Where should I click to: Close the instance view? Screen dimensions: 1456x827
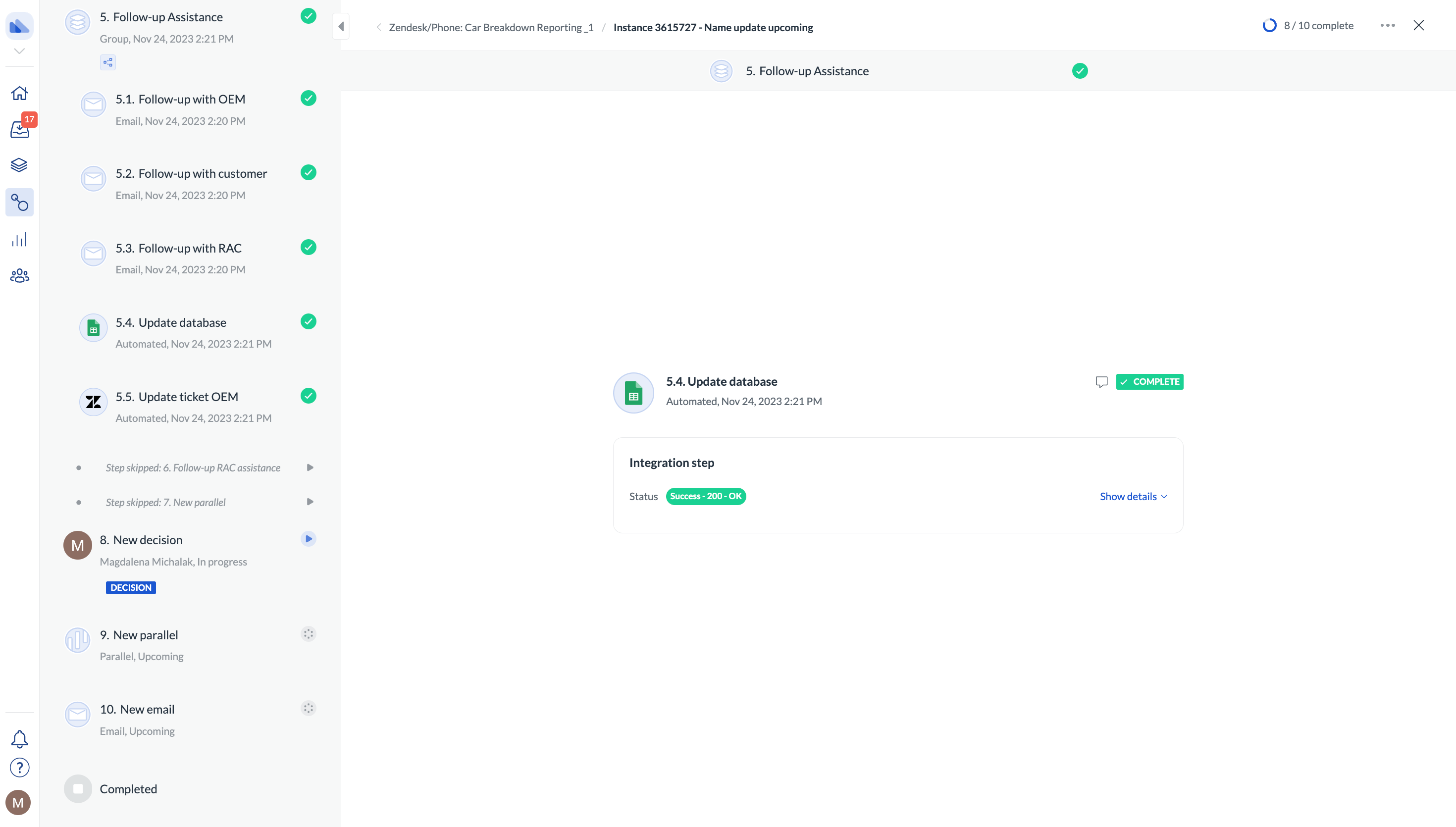click(x=1418, y=26)
